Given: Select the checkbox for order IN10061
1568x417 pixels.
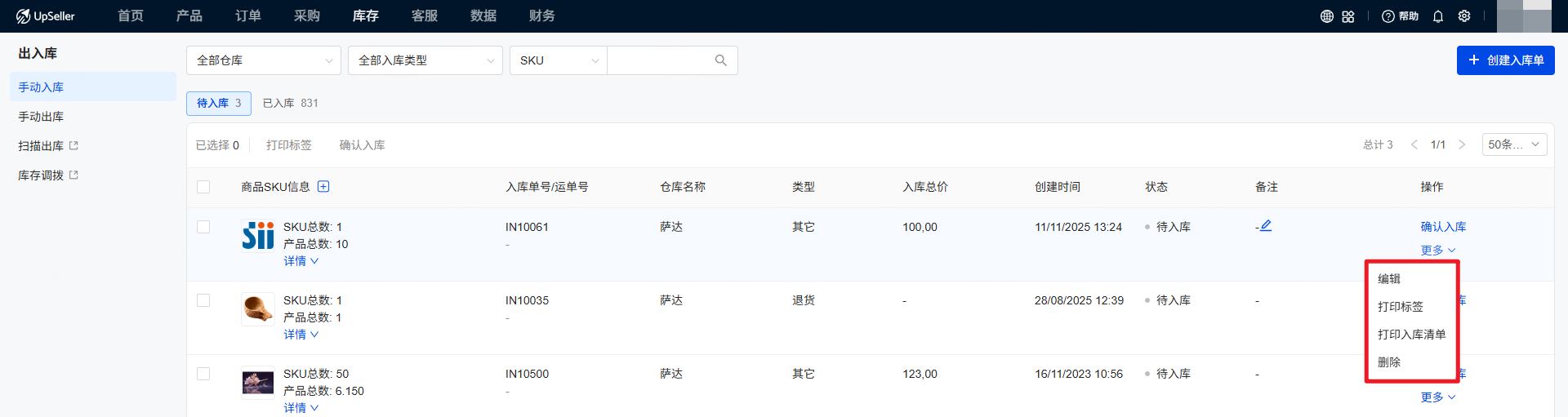Looking at the screenshot, I should coord(203,227).
